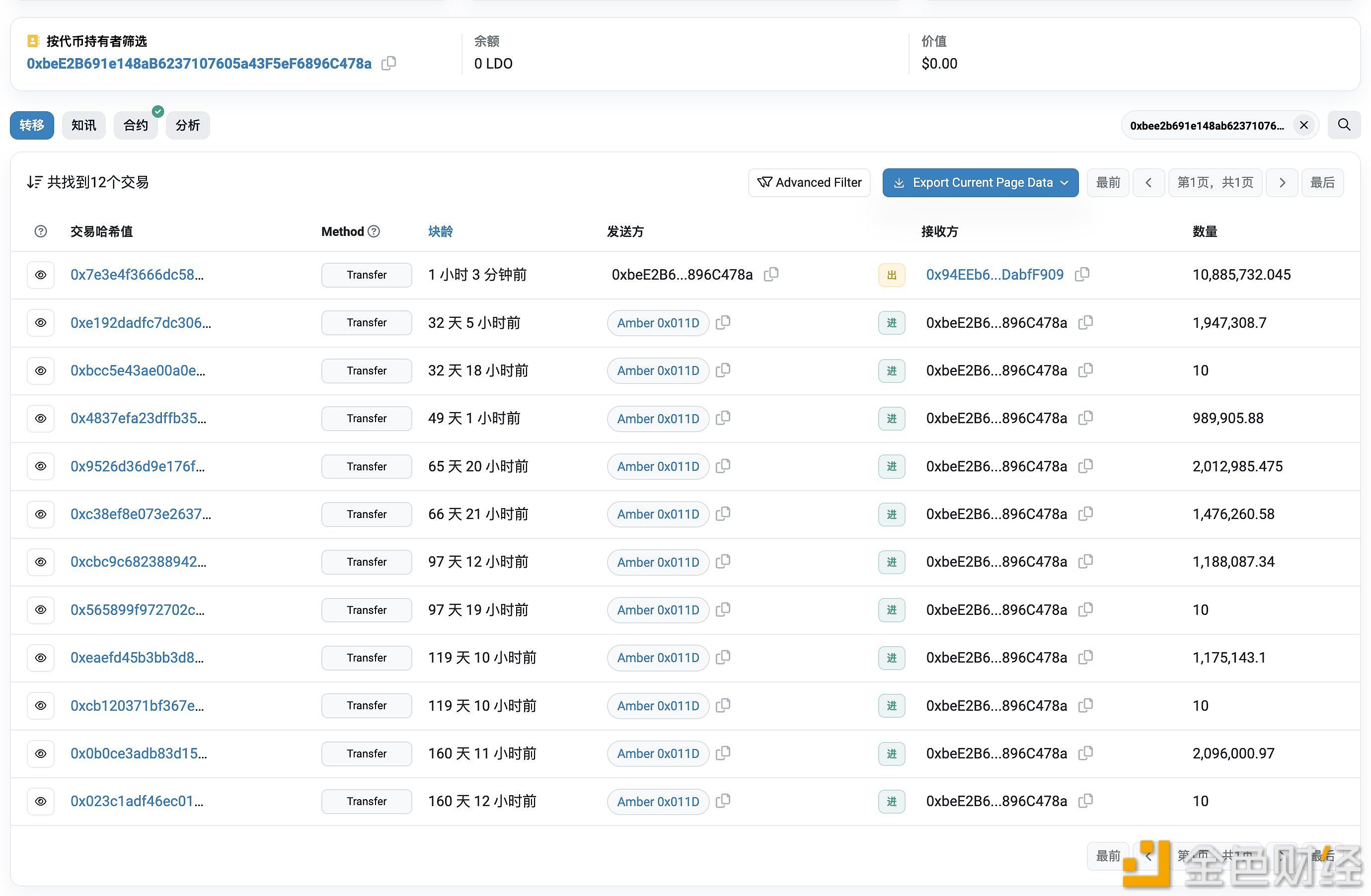The height and width of the screenshot is (896, 1371).
Task: Click the question-mark icon in table header
Action: pyautogui.click(x=40, y=231)
